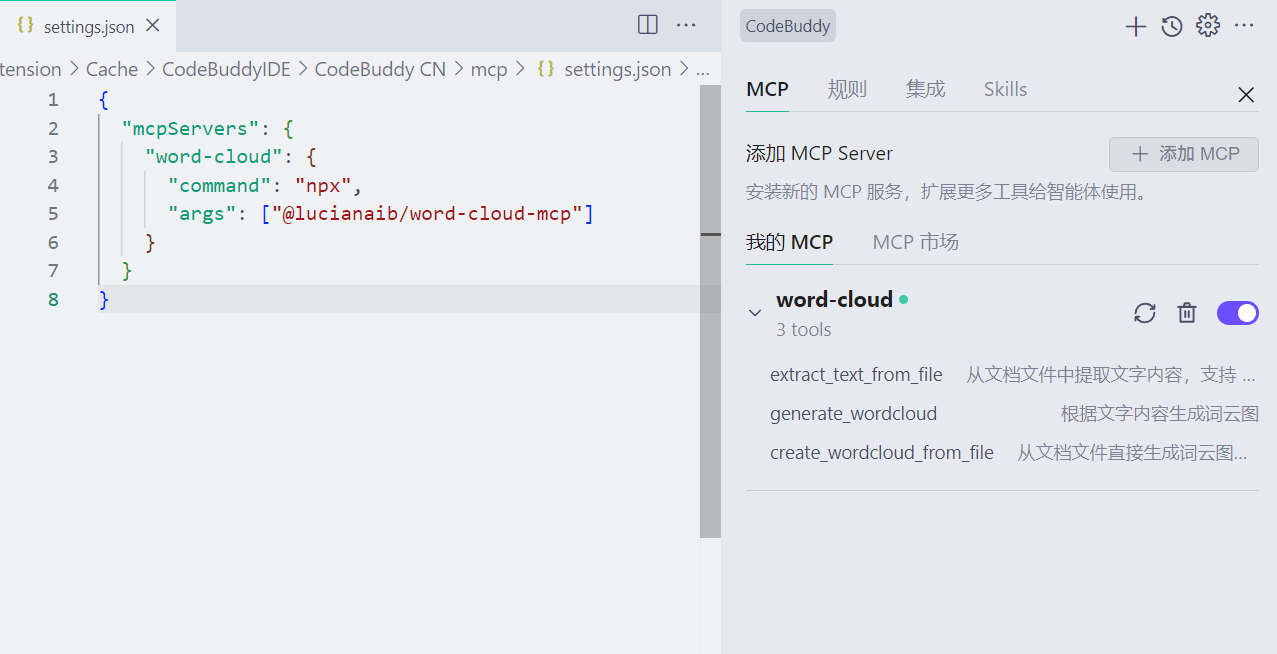Open the MCP 市场 tab

[914, 241]
